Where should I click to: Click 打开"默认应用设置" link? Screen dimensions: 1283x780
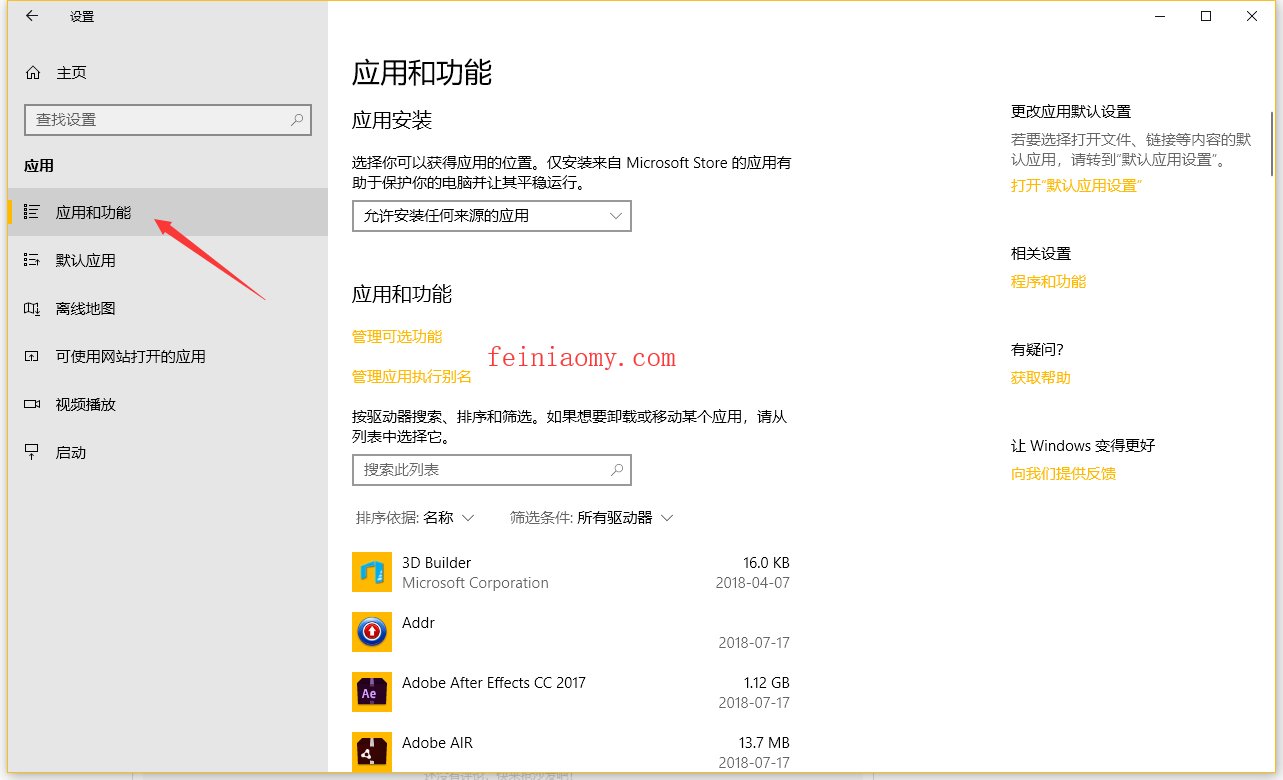point(1076,184)
